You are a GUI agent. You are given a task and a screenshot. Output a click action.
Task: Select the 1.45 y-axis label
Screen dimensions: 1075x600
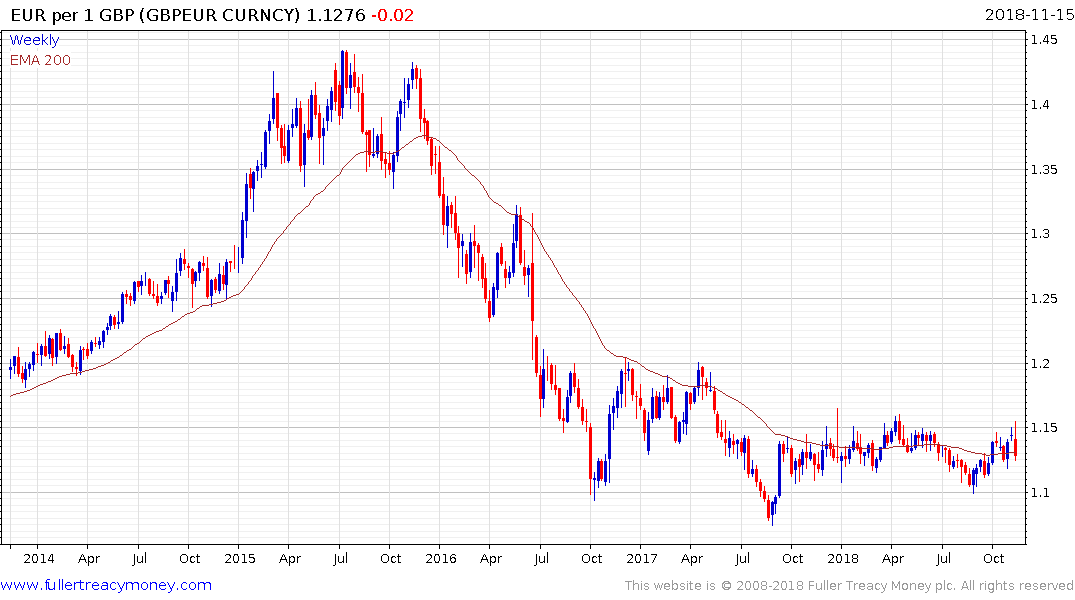coord(1044,40)
